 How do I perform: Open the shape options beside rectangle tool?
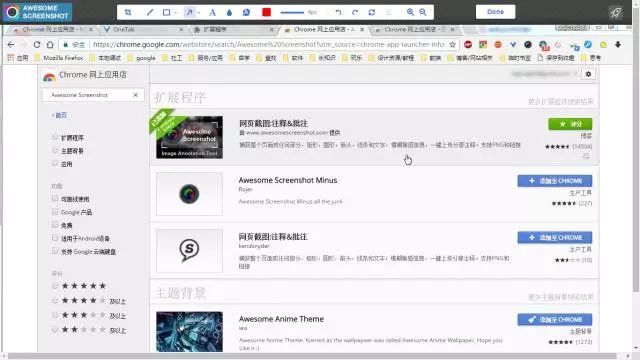[176, 13]
